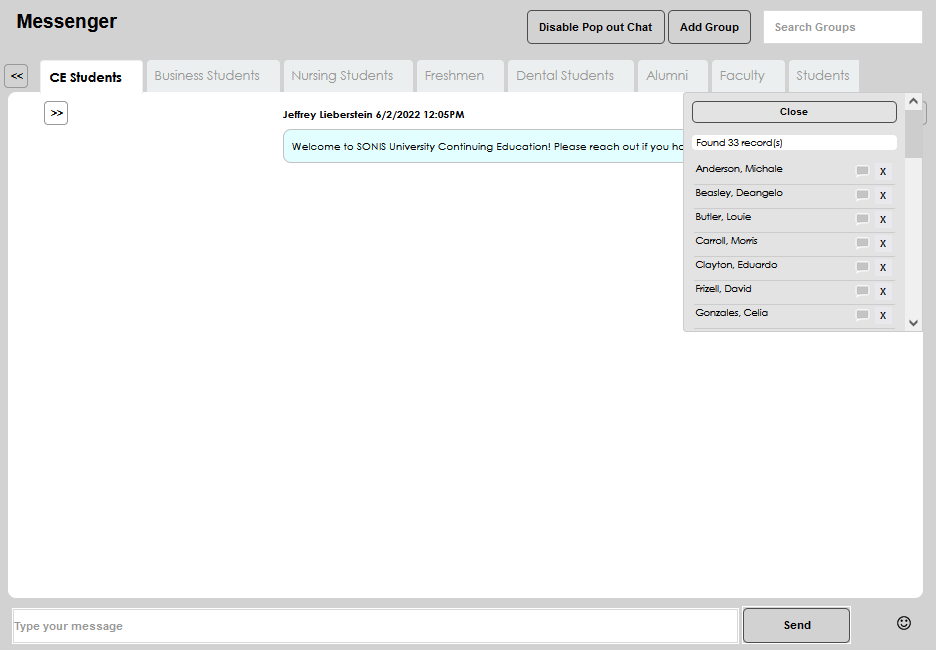
Task: Open the Students tab
Action: click(824, 76)
